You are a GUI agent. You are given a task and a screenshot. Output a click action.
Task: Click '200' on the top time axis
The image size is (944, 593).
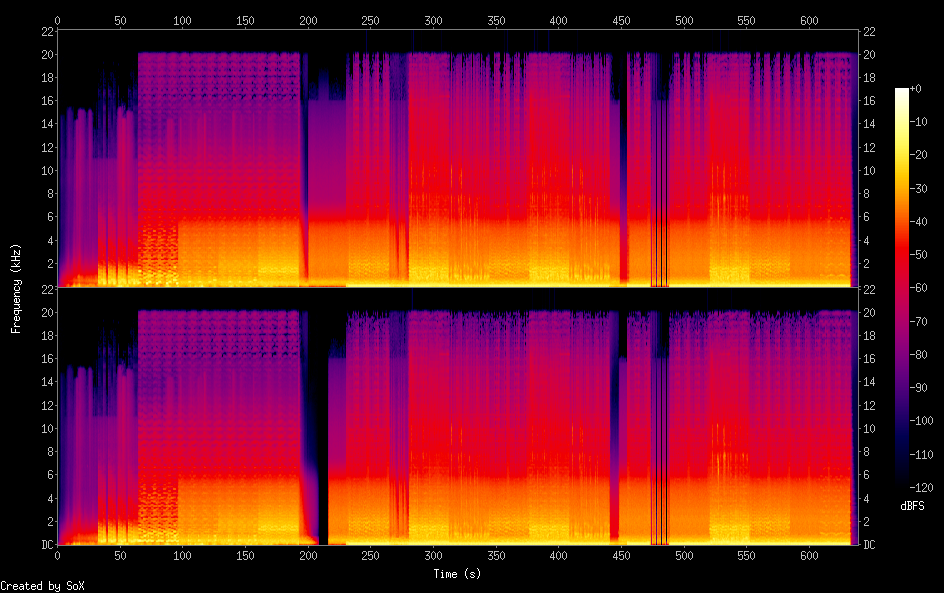(x=308, y=20)
